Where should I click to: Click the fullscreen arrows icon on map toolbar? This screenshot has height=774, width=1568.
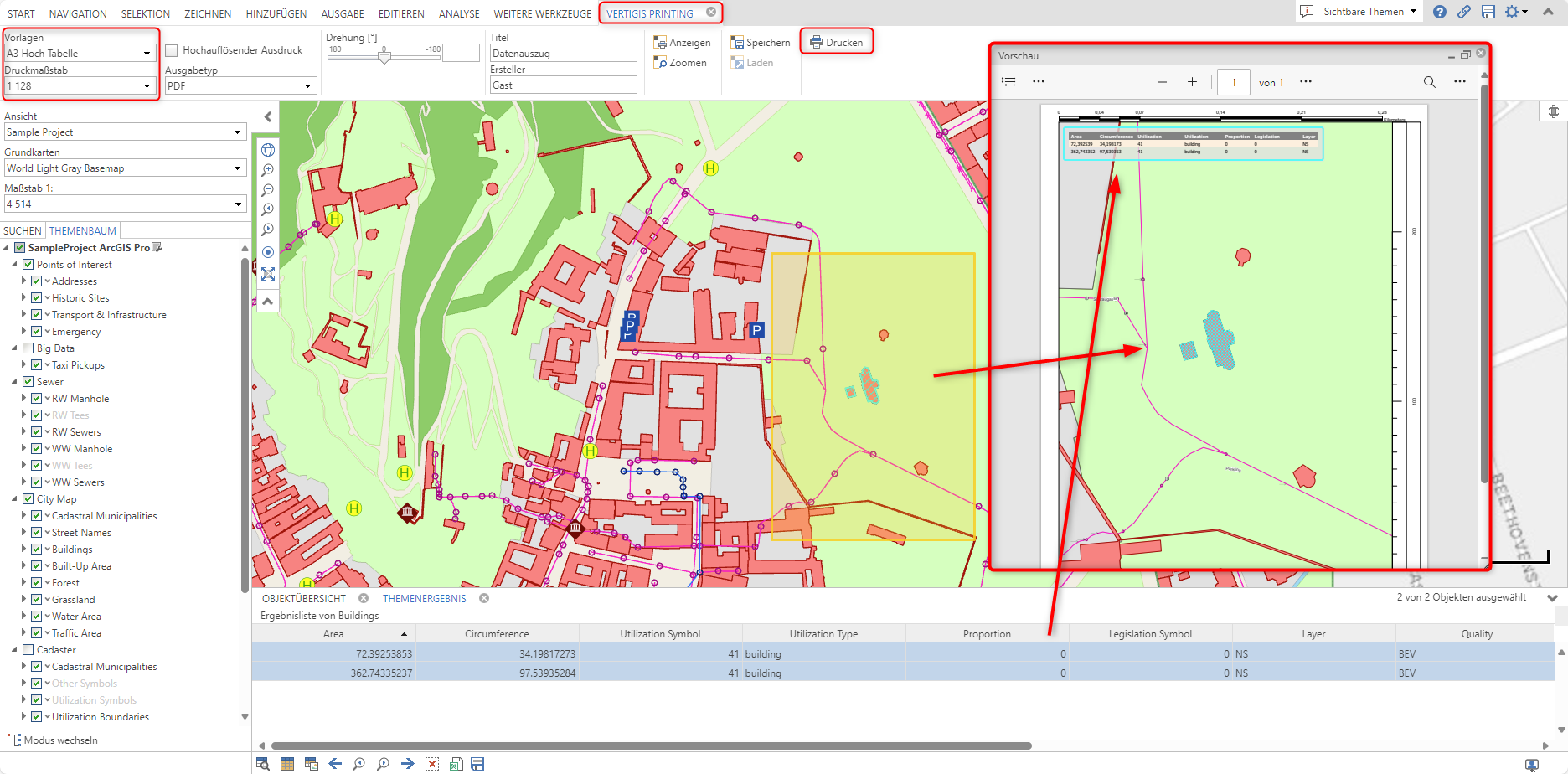(268, 274)
